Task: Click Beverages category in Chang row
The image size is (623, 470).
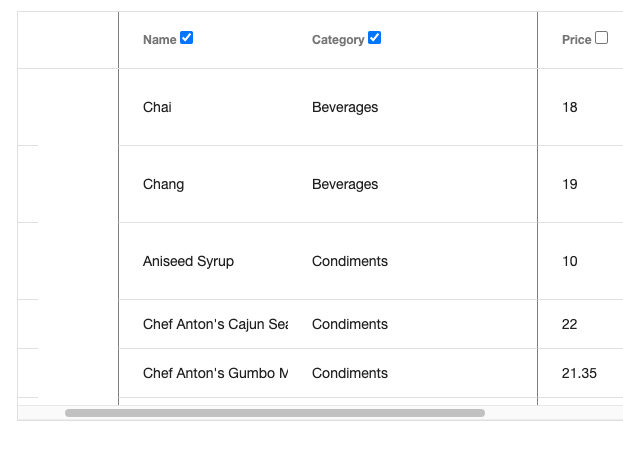Action: point(345,184)
